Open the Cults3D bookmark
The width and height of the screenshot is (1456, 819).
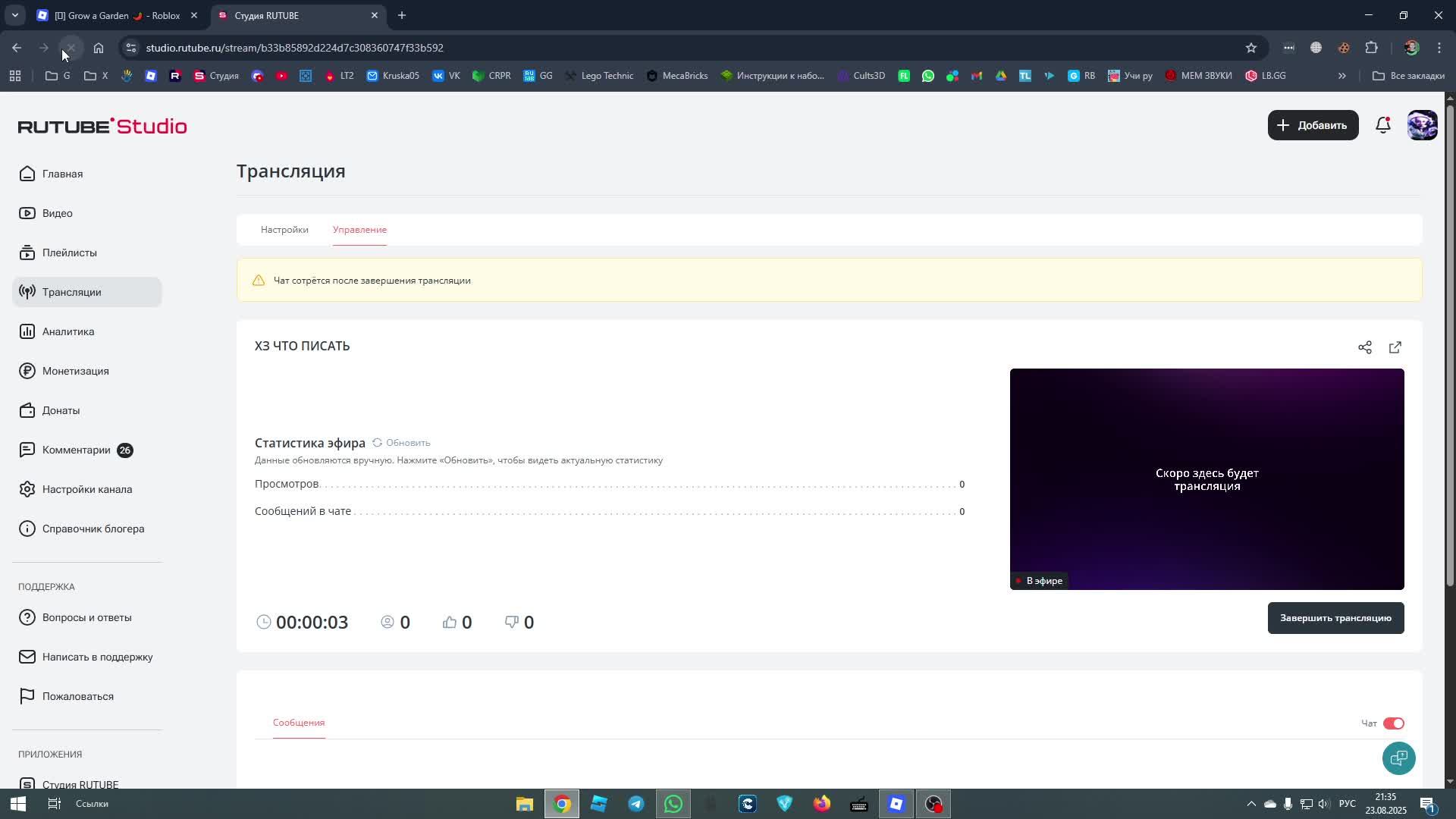click(x=861, y=76)
